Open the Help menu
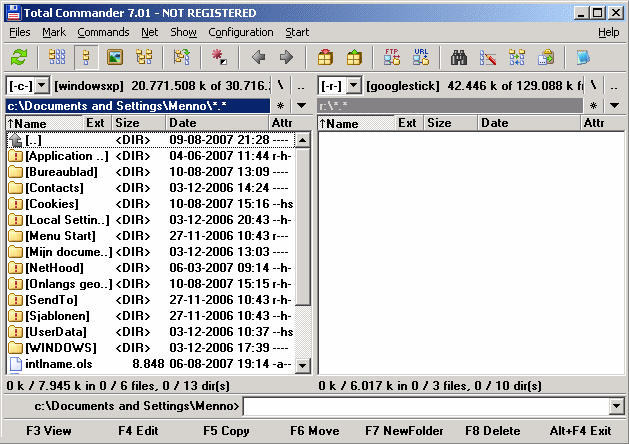The height and width of the screenshot is (444, 629). pos(609,32)
